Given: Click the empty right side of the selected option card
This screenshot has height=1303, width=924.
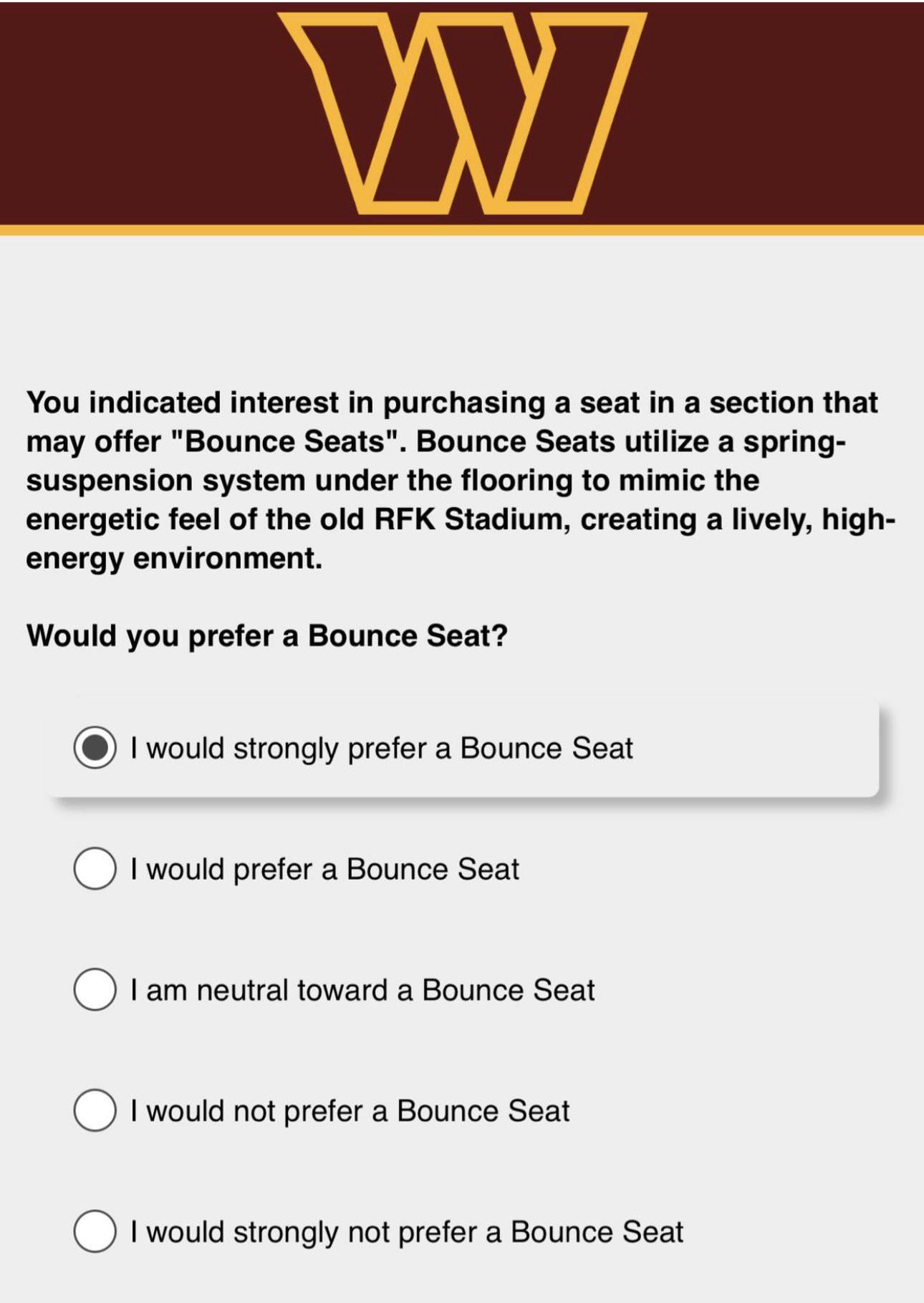Looking at the screenshot, I should pyautogui.click(x=759, y=749).
